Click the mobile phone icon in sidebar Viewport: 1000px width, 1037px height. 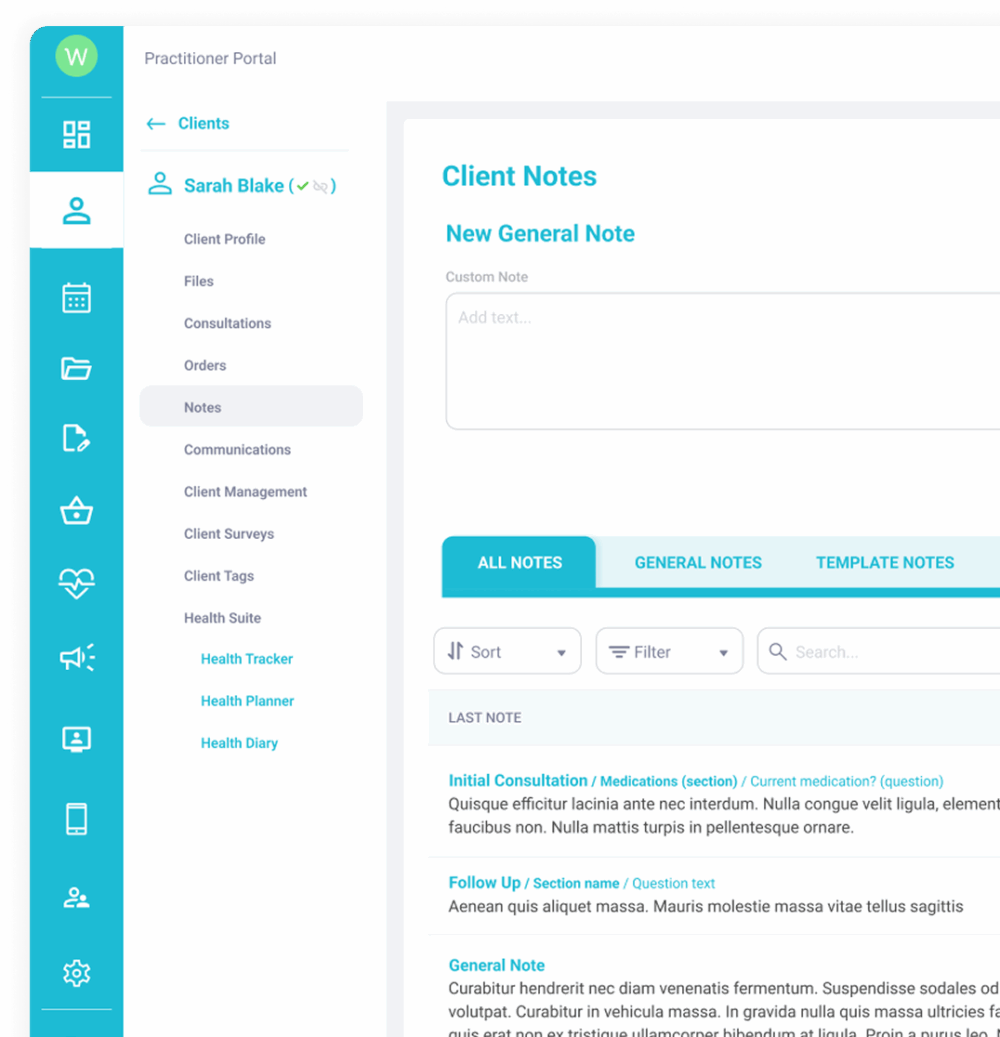point(76,819)
